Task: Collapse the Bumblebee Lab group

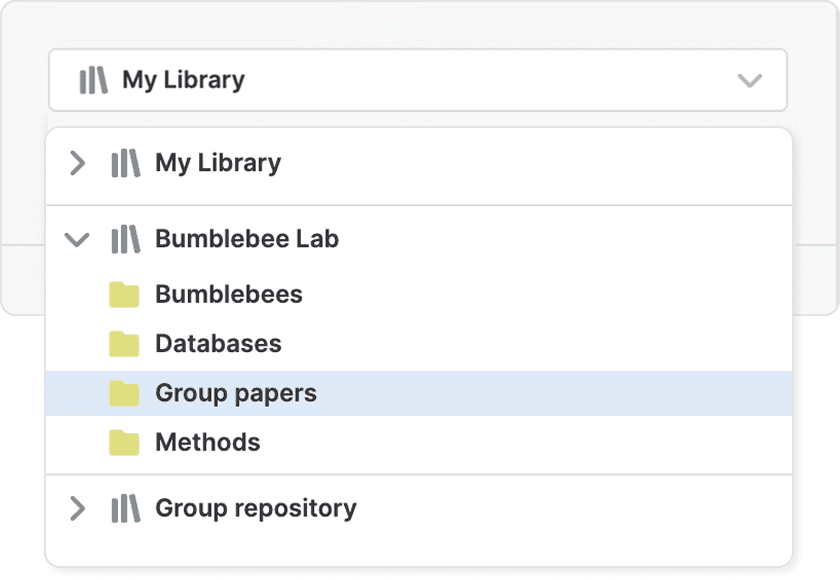Action: [x=77, y=239]
